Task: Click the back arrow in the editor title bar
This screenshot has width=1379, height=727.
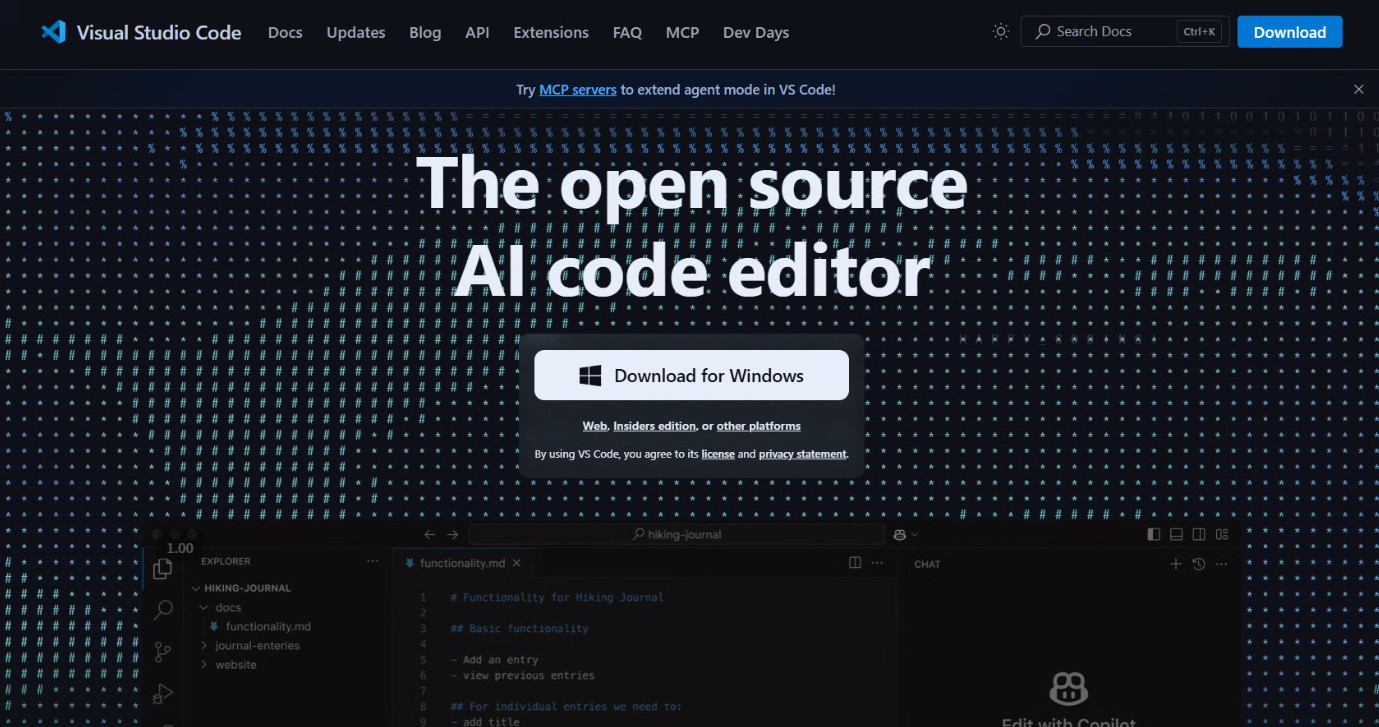Action: point(430,535)
